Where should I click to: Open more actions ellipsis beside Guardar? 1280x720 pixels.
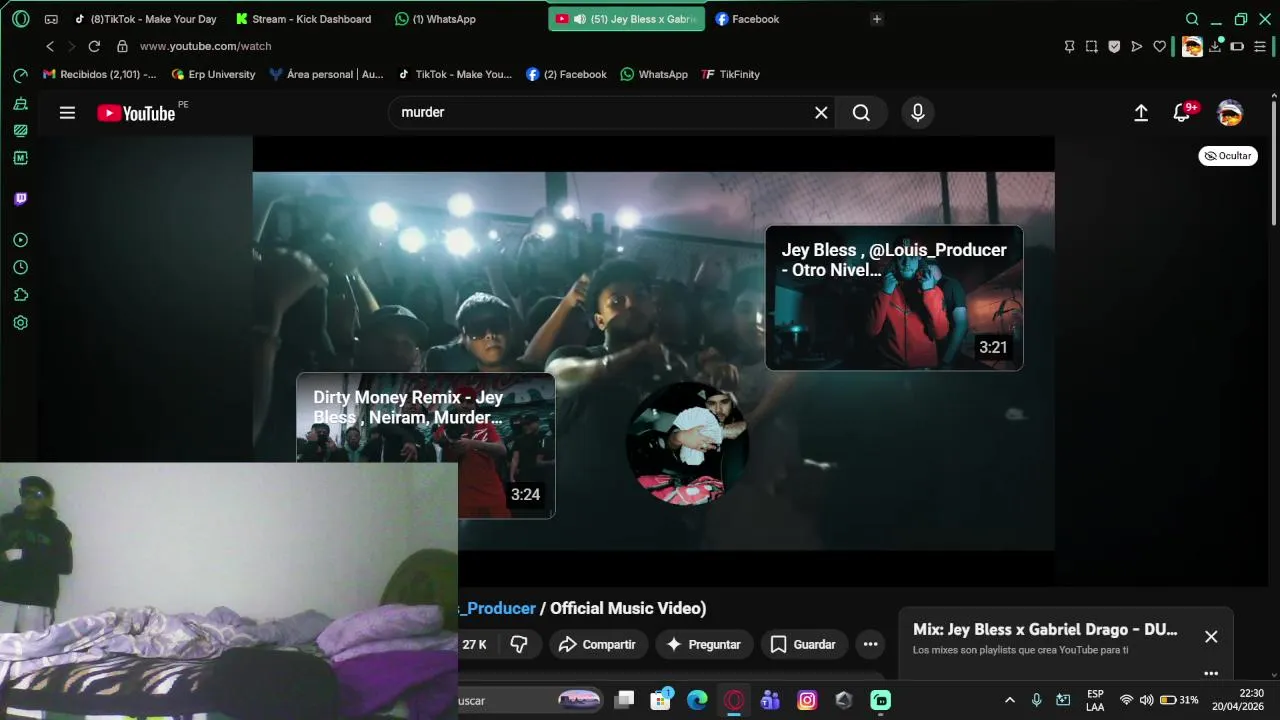pyautogui.click(x=870, y=644)
